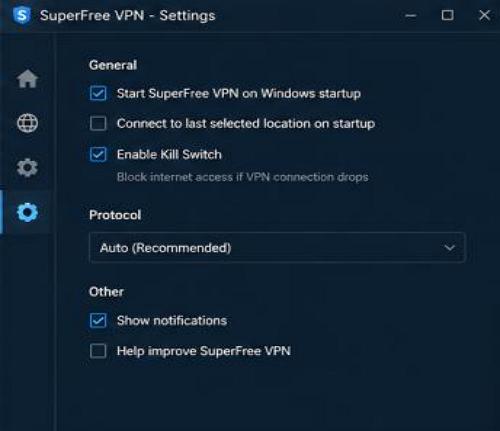Select the highlighted blue Settings gear icon
The image size is (500, 431).
click(x=27, y=212)
